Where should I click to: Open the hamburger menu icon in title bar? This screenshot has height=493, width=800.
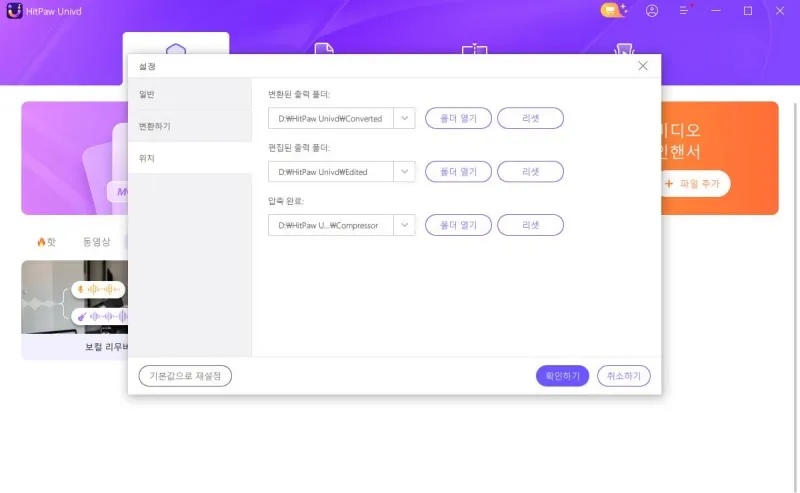(x=684, y=11)
